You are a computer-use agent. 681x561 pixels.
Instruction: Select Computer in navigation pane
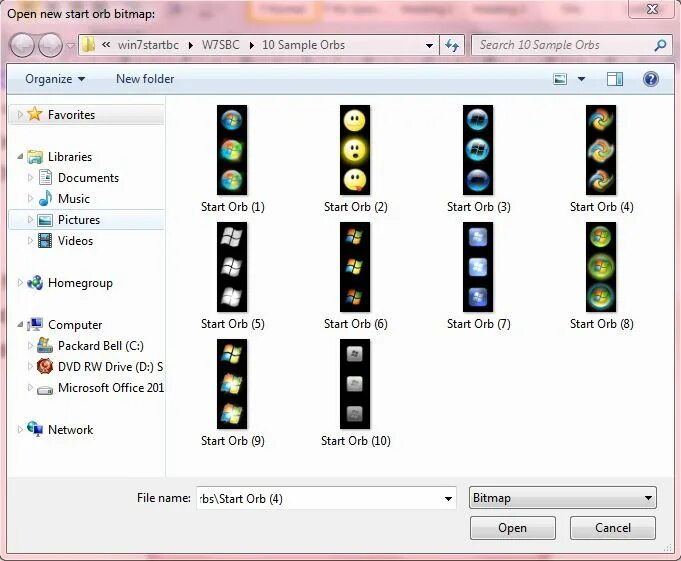[75, 325]
